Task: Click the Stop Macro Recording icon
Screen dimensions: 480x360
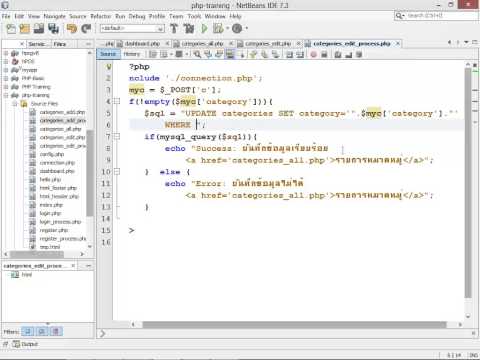Action: tap(324, 54)
